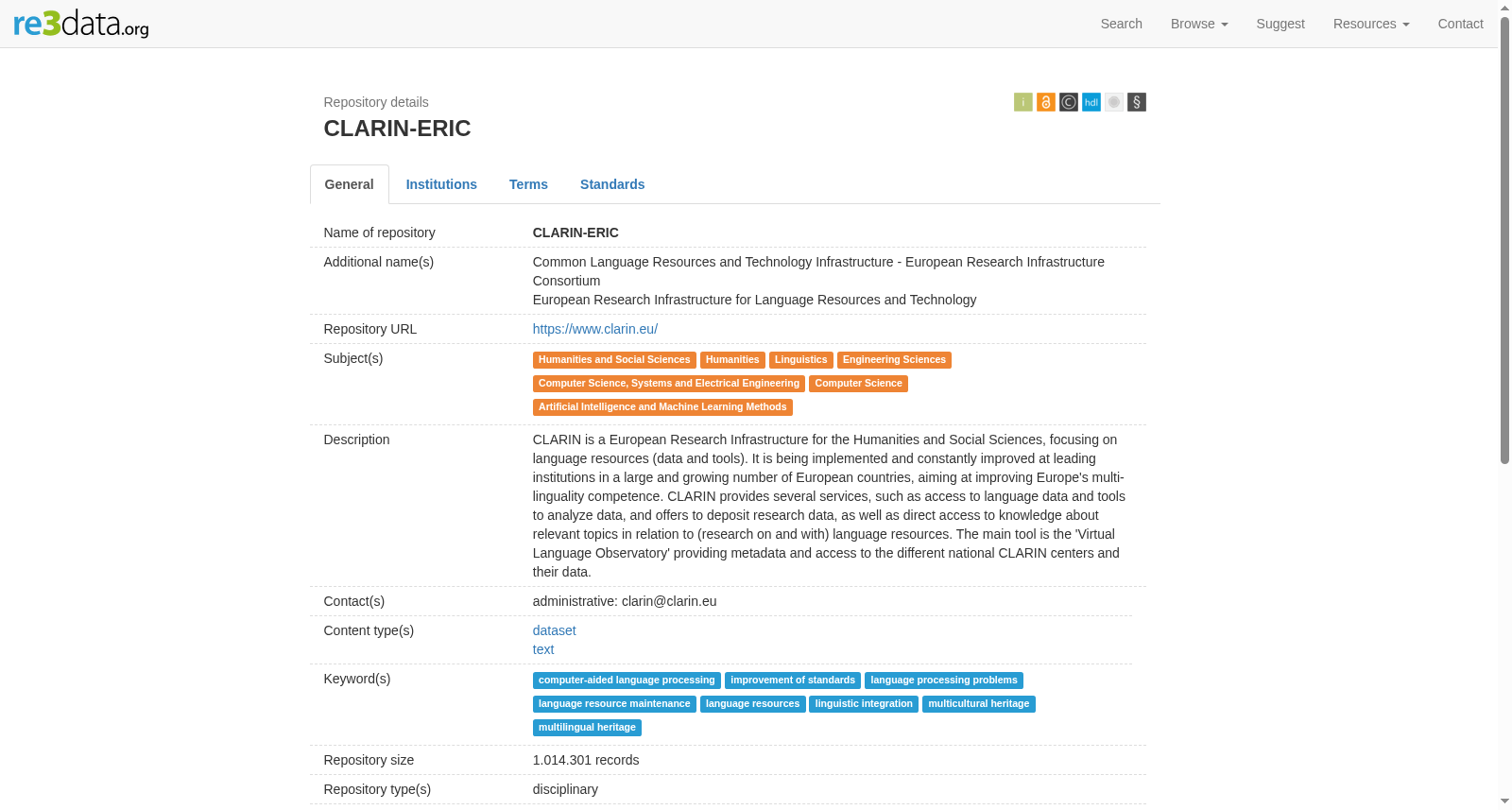Open the https://www.clarin.eu/ repository link
This screenshot has width=1512, height=810.
coord(595,329)
